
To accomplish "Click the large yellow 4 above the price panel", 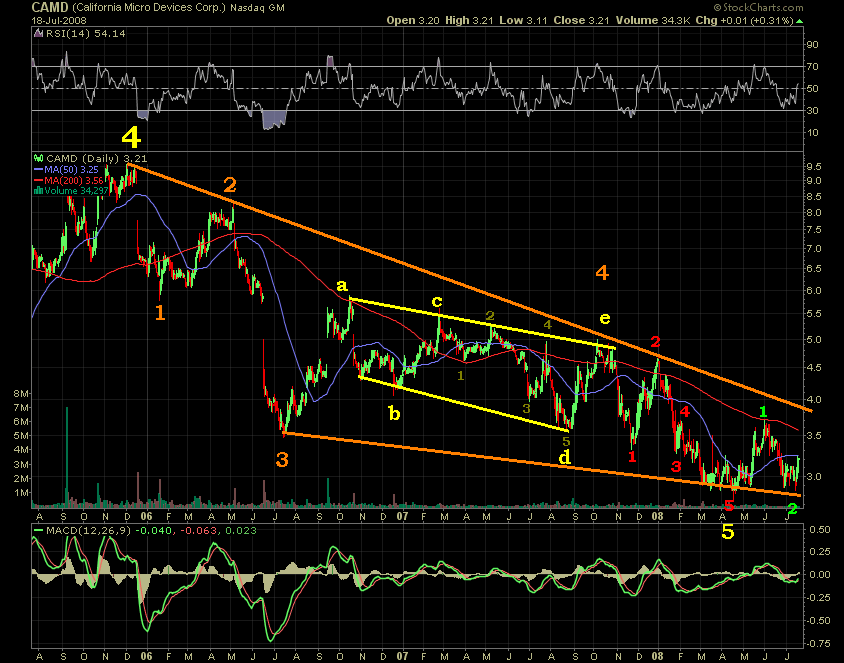I will coord(131,137).
